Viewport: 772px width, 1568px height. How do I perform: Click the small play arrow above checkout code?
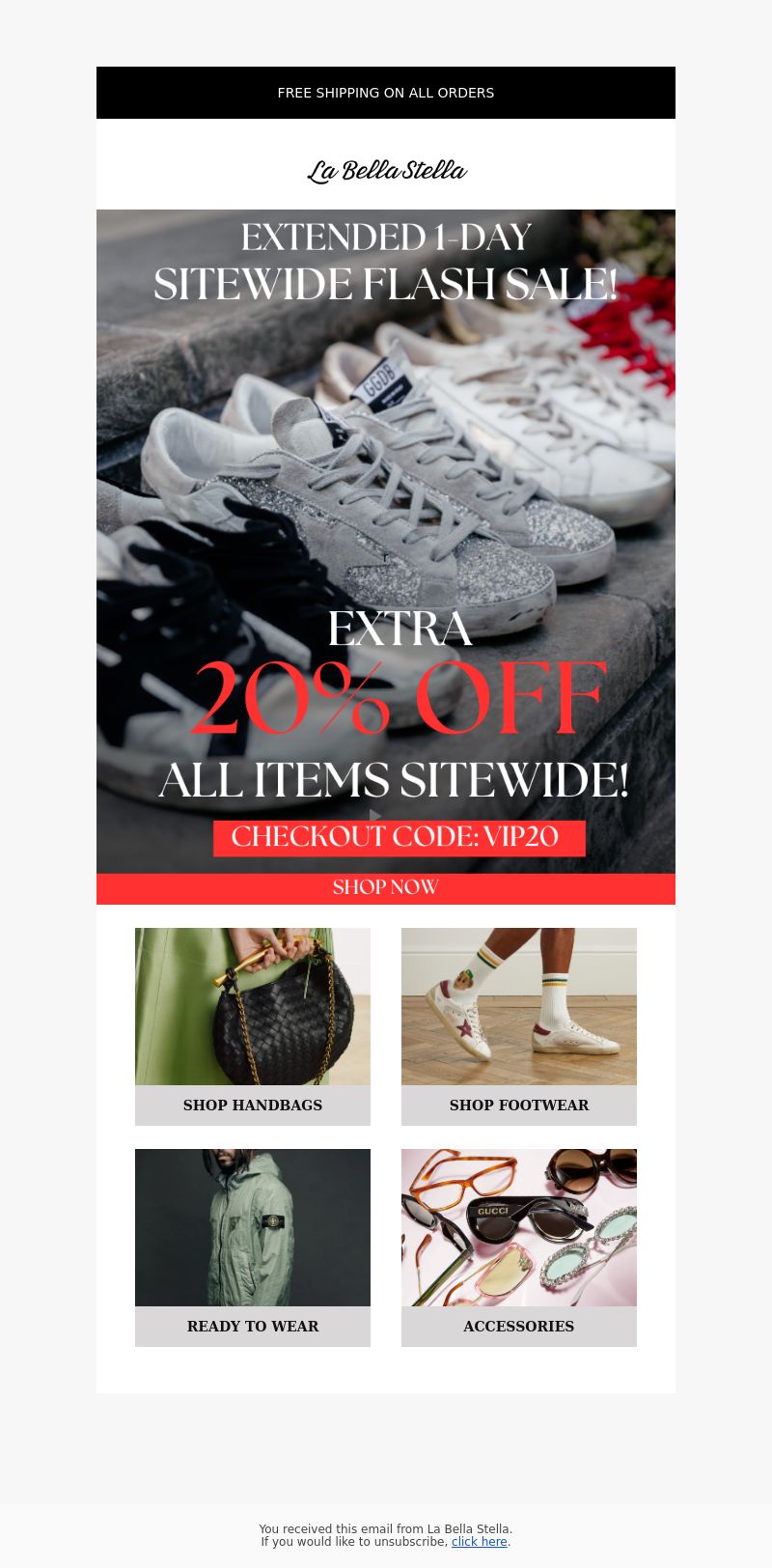(375, 815)
